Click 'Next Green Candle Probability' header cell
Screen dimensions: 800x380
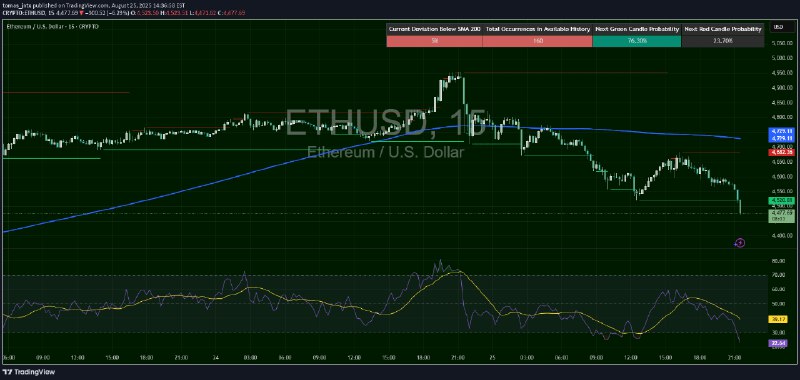(x=637, y=29)
